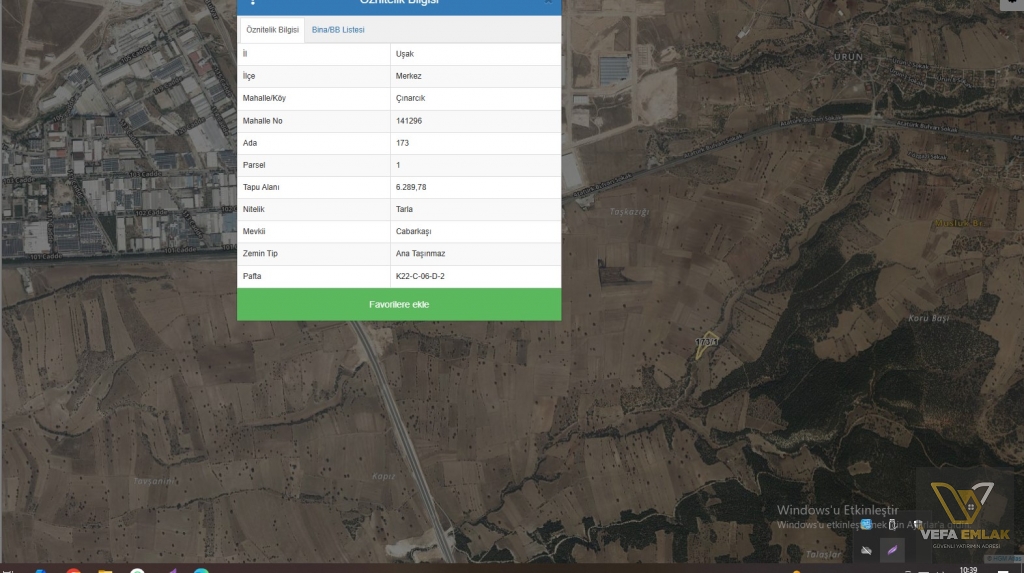Image resolution: width=1024 pixels, height=573 pixels.
Task: Click the 'Koru Başı' map label
Action: point(929,319)
